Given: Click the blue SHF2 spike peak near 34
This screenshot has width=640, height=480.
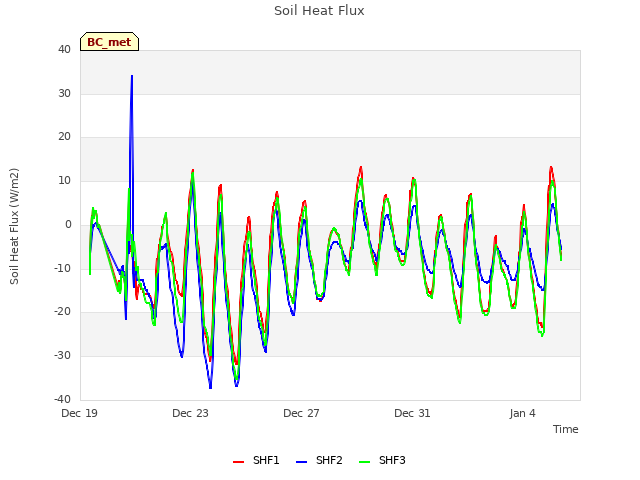Looking at the screenshot, I should point(132,76).
